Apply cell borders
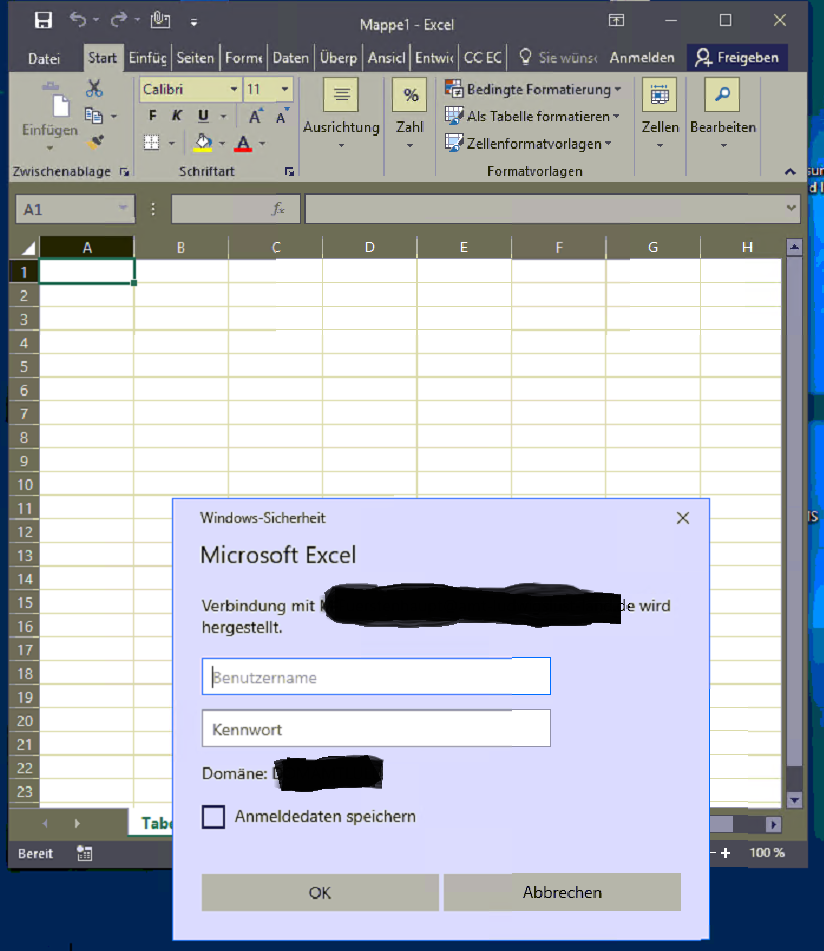Screen dimensions: 824x951 [x=152, y=143]
